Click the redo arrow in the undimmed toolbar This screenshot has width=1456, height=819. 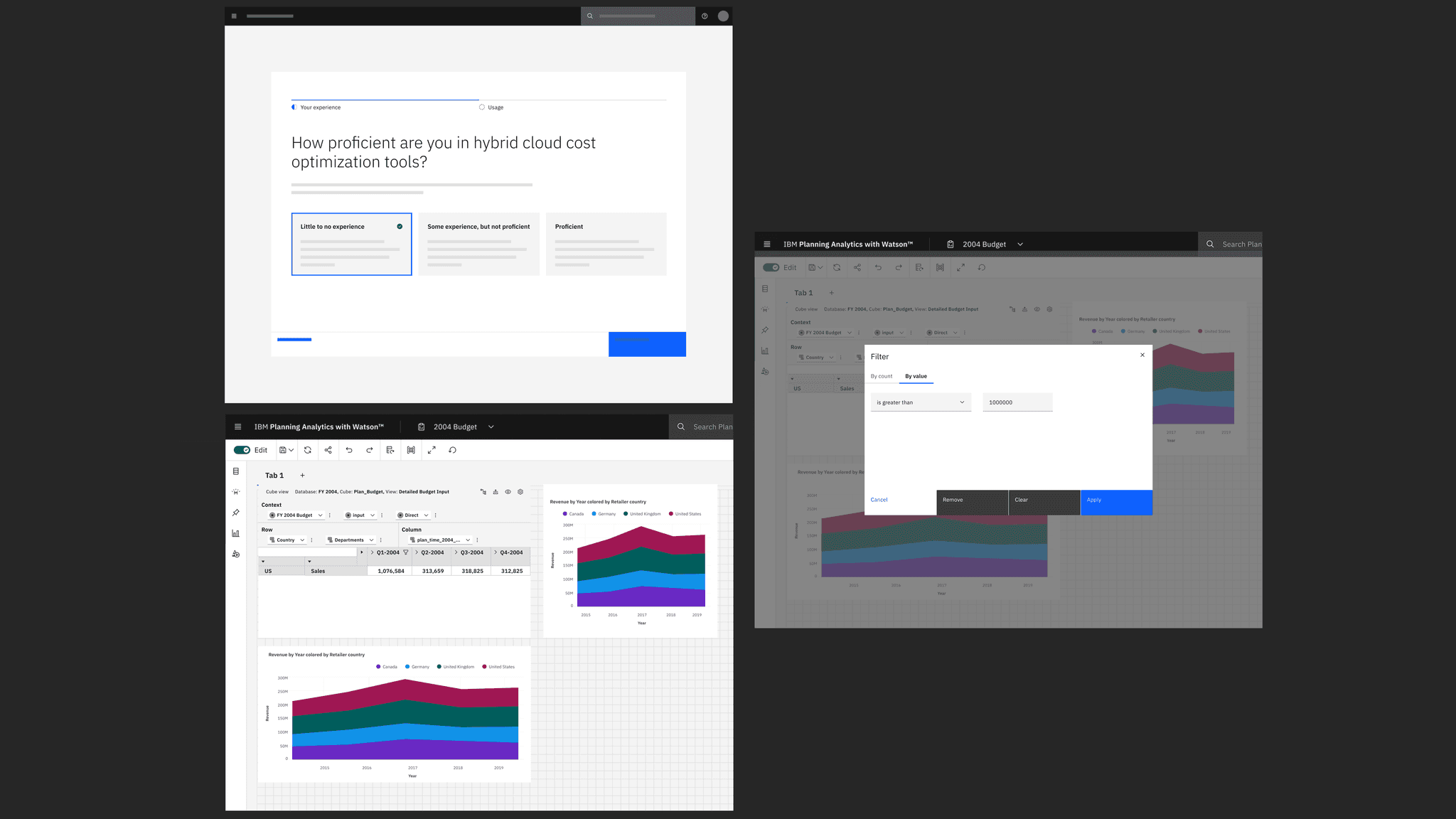(370, 450)
